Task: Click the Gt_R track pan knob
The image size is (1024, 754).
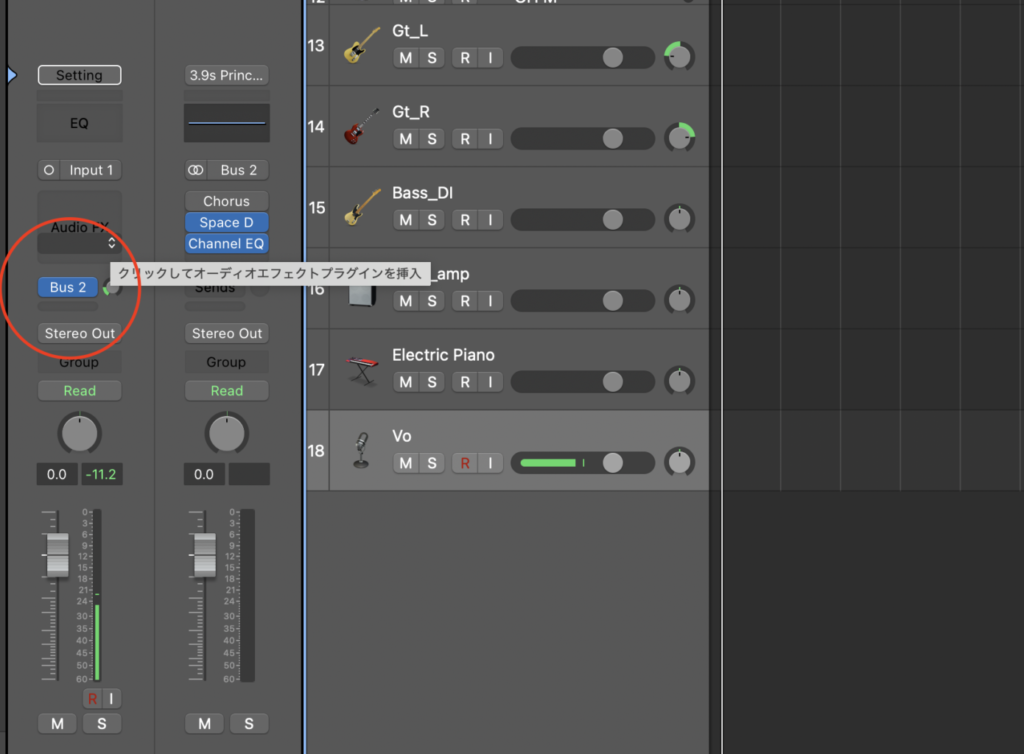Action: point(680,137)
